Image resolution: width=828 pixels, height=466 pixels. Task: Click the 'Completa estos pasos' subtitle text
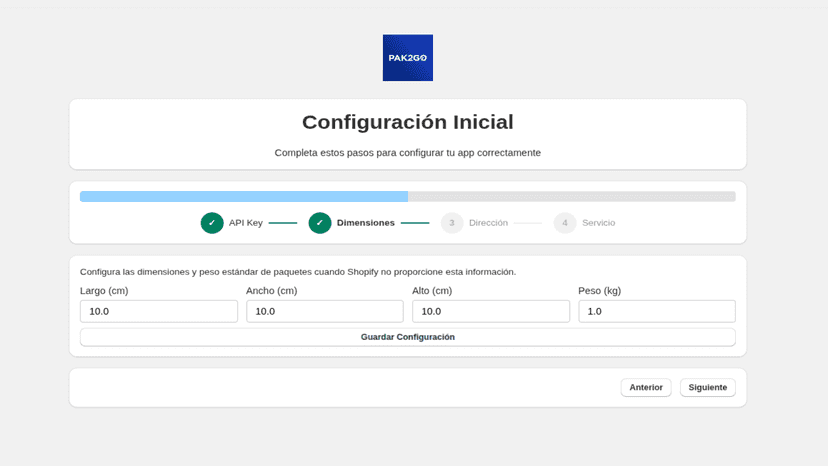point(408,153)
